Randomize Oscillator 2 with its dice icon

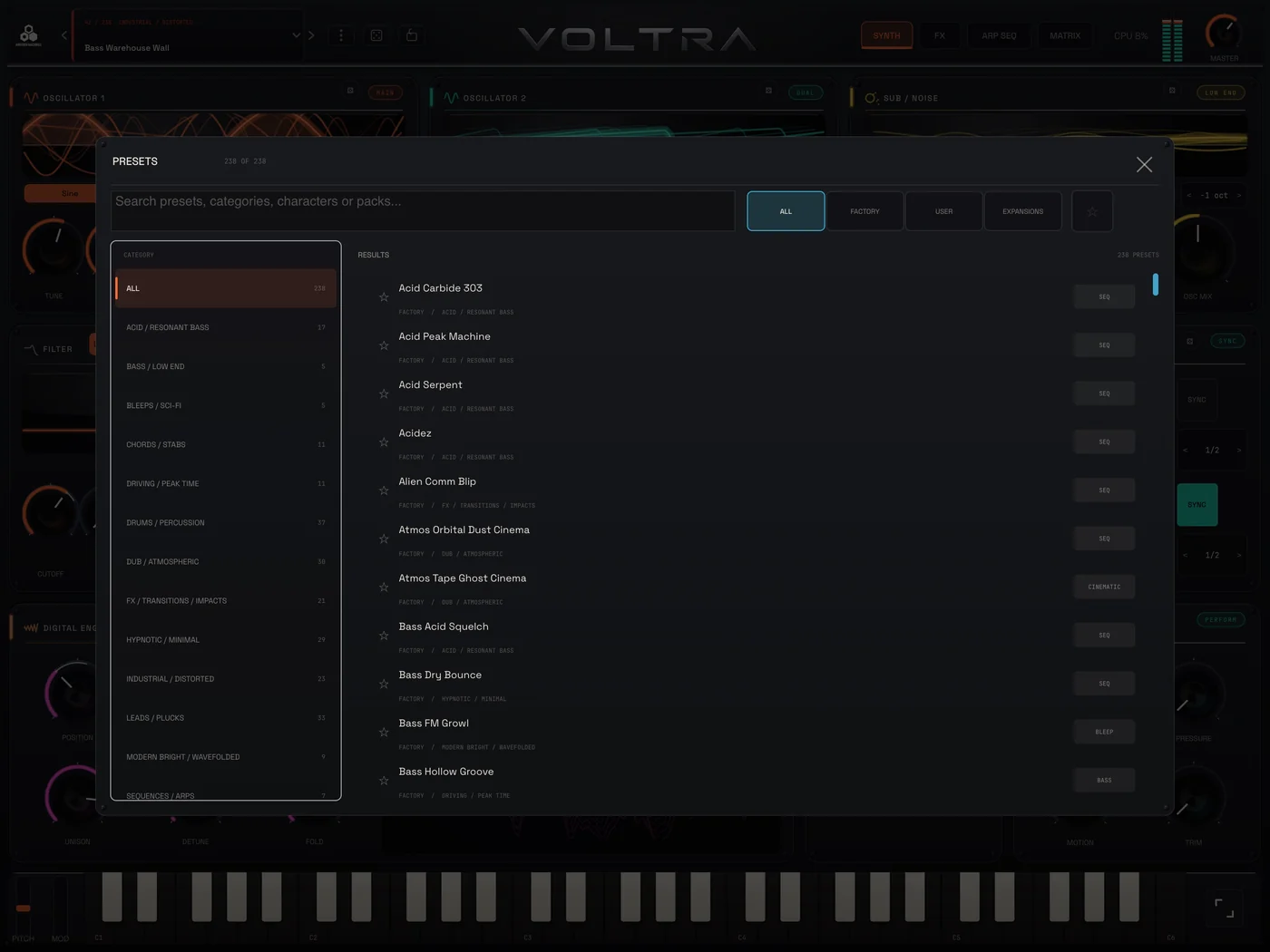pyautogui.click(x=768, y=91)
